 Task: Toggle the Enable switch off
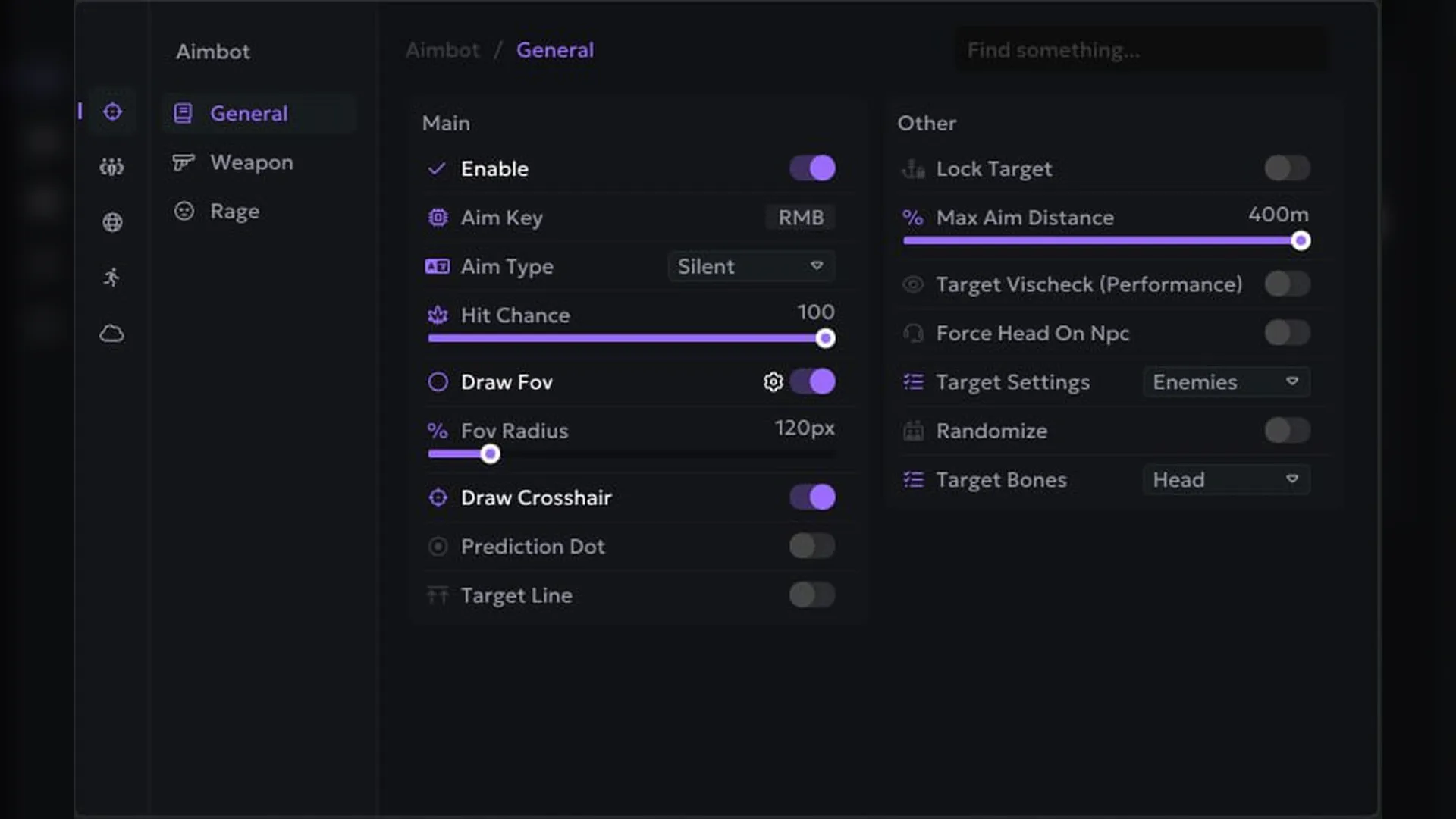[x=812, y=168]
